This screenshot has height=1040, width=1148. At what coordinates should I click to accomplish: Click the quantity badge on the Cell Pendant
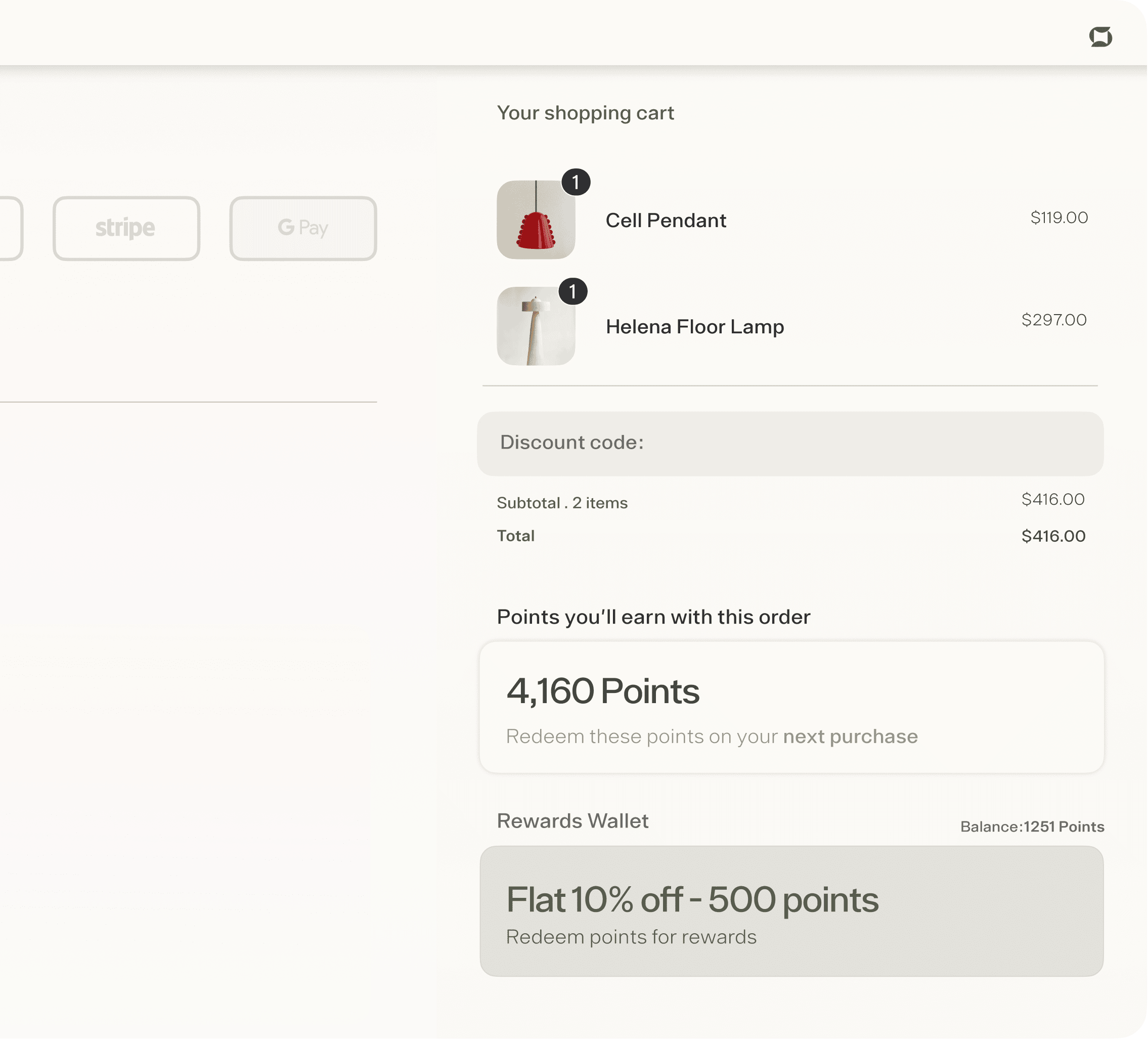(x=576, y=181)
